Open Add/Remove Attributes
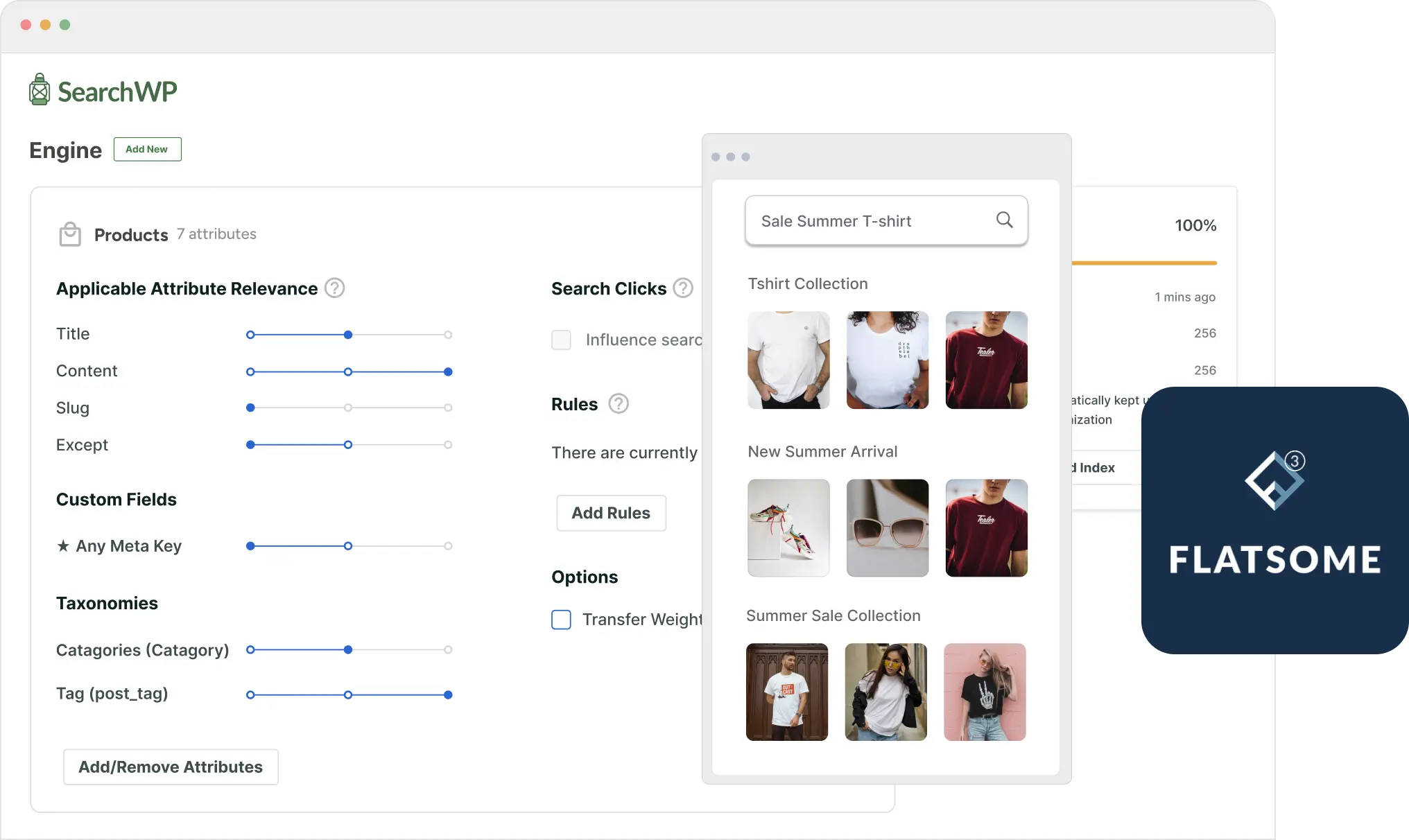Screen dimensions: 1409x840 pos(171,767)
